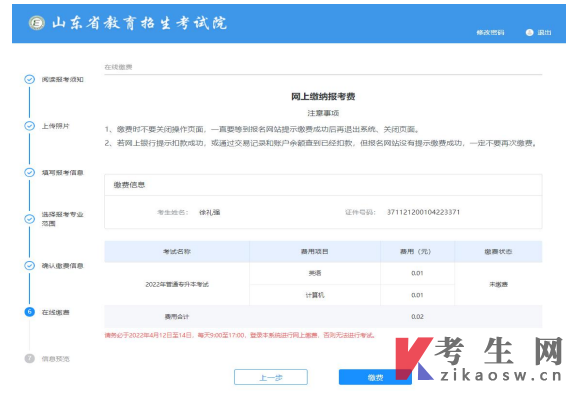Image resolution: width=577 pixels, height=394 pixels.
Task: Select the 上传照片 step checkmark circle
Action: [29, 126]
